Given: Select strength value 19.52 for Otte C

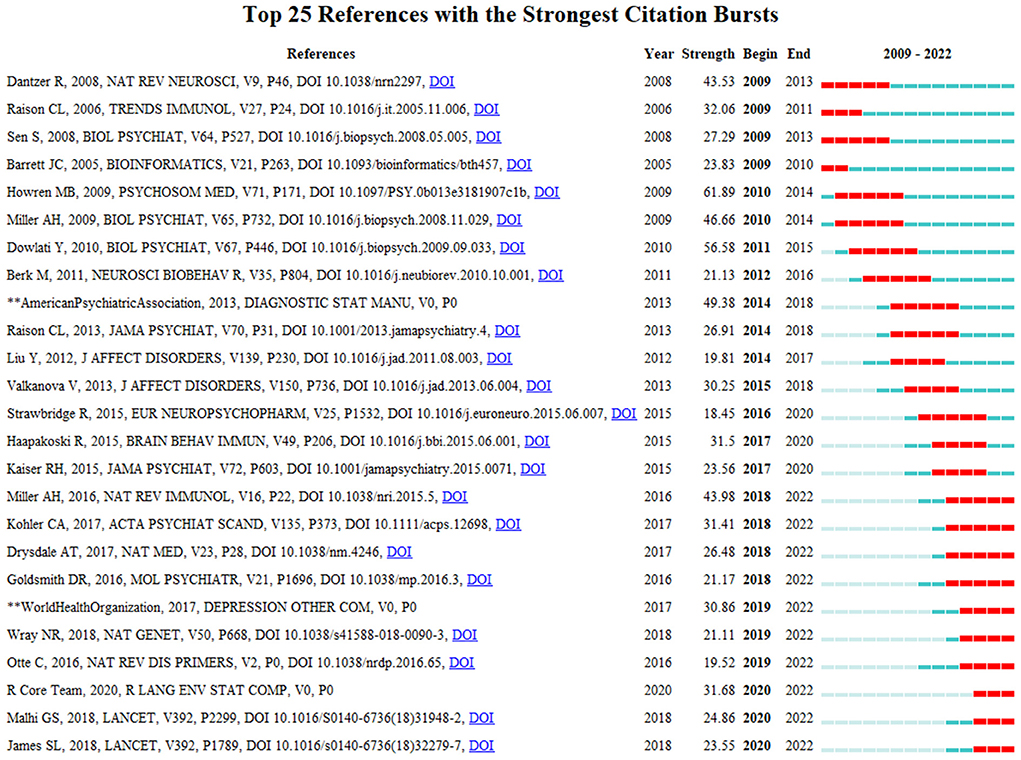Looking at the screenshot, I should [719, 663].
